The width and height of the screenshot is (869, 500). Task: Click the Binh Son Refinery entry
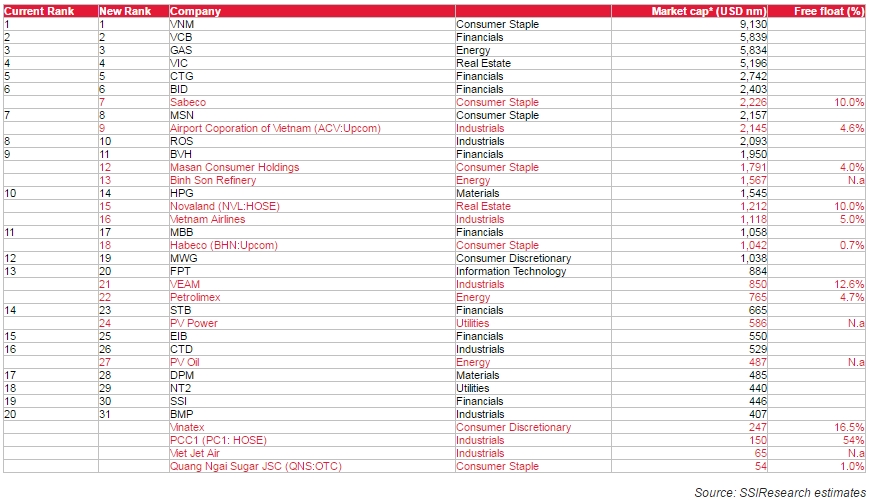[211, 180]
